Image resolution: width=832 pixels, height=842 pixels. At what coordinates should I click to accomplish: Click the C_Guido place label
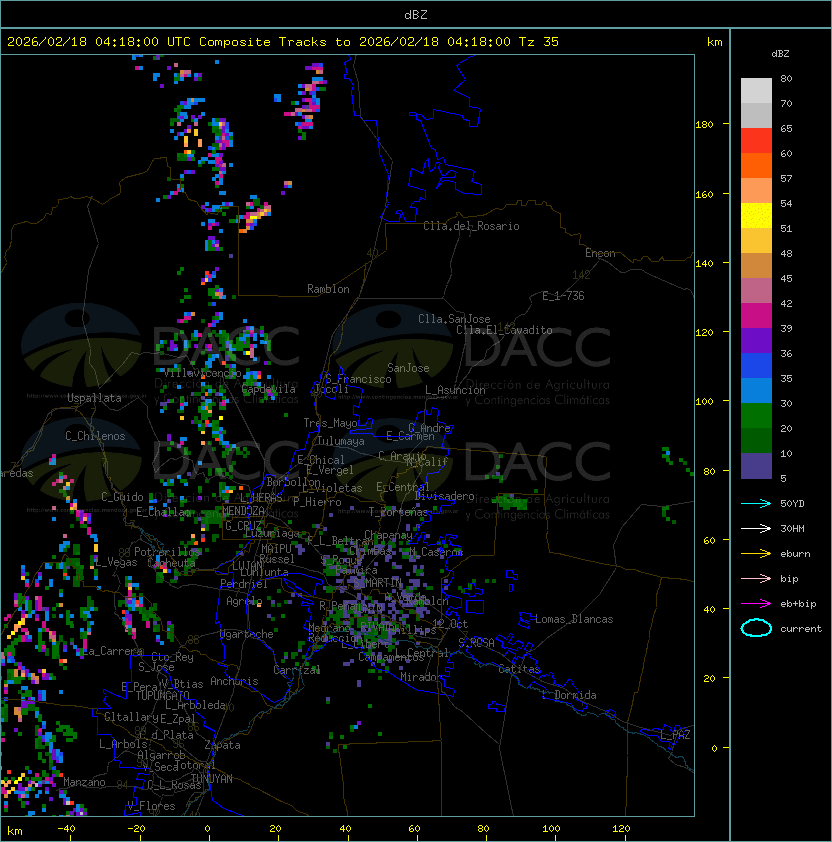pyautogui.click(x=122, y=497)
